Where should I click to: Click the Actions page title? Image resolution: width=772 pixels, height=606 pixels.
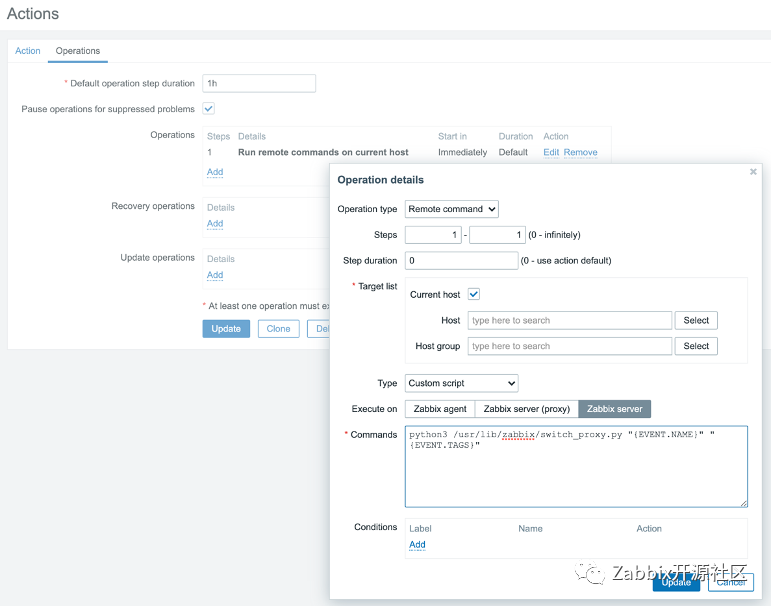(32, 13)
